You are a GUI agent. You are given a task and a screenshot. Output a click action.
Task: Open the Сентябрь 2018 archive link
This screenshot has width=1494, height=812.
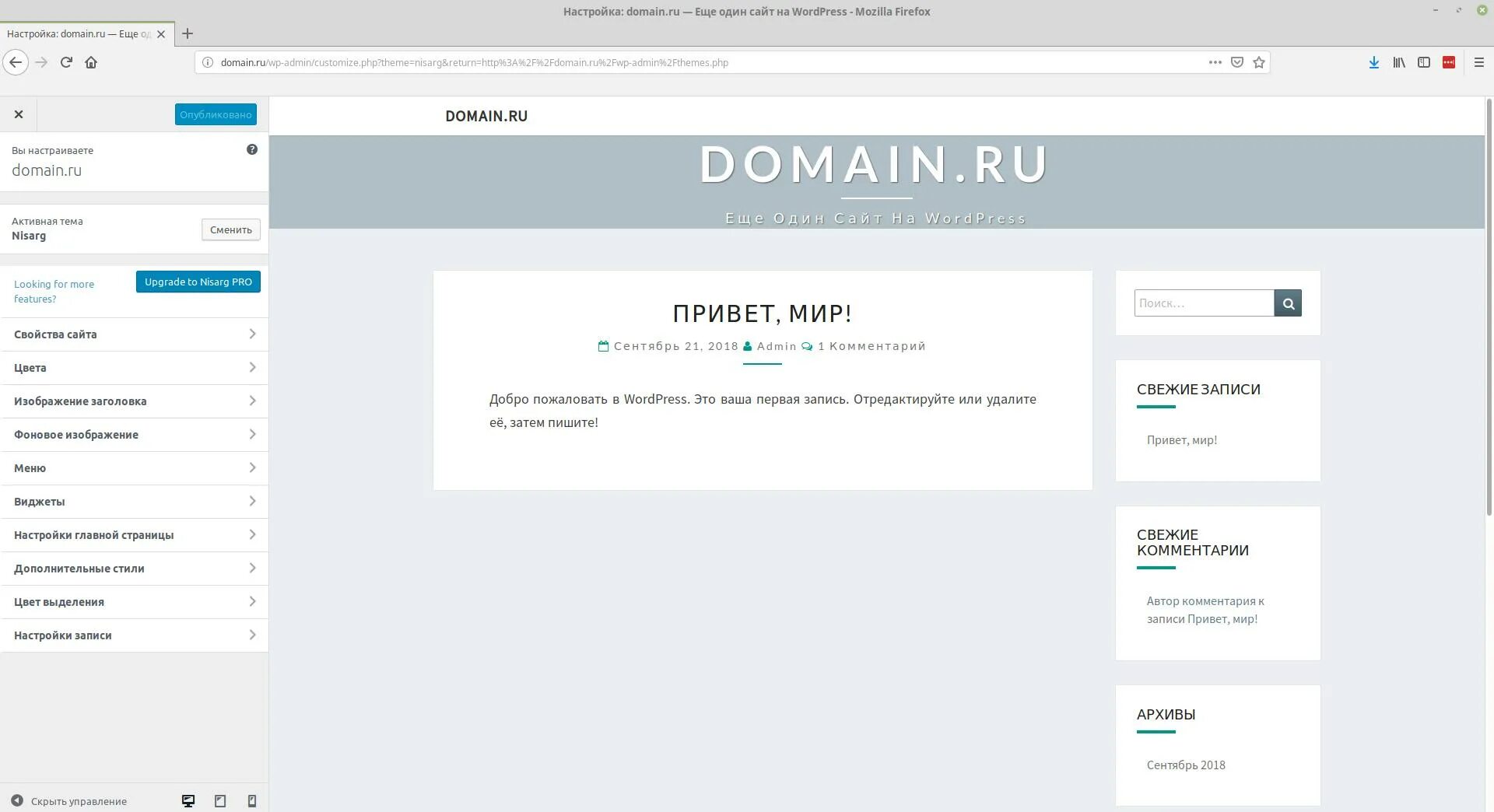click(1186, 765)
